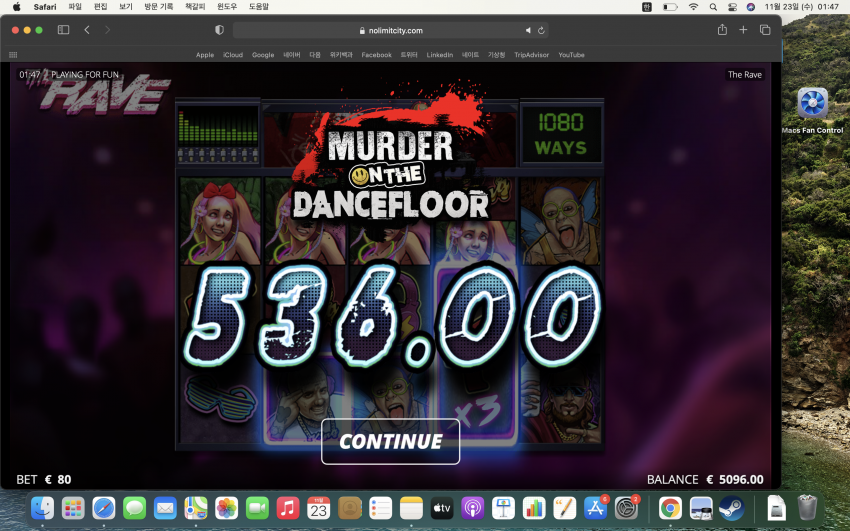The height and width of the screenshot is (531, 850).
Task: Open the 책갈피 menu
Action: [195, 7]
